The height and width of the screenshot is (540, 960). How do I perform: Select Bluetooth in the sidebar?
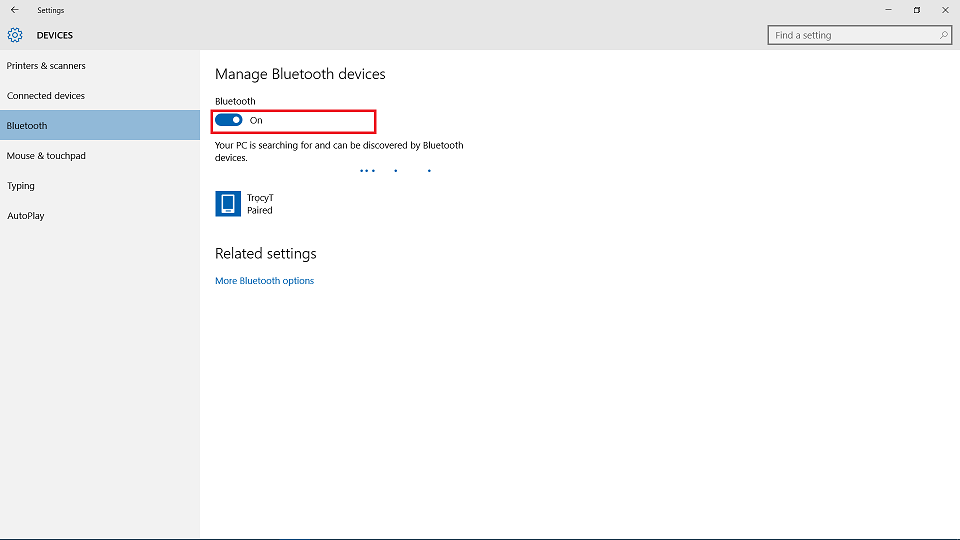100,126
